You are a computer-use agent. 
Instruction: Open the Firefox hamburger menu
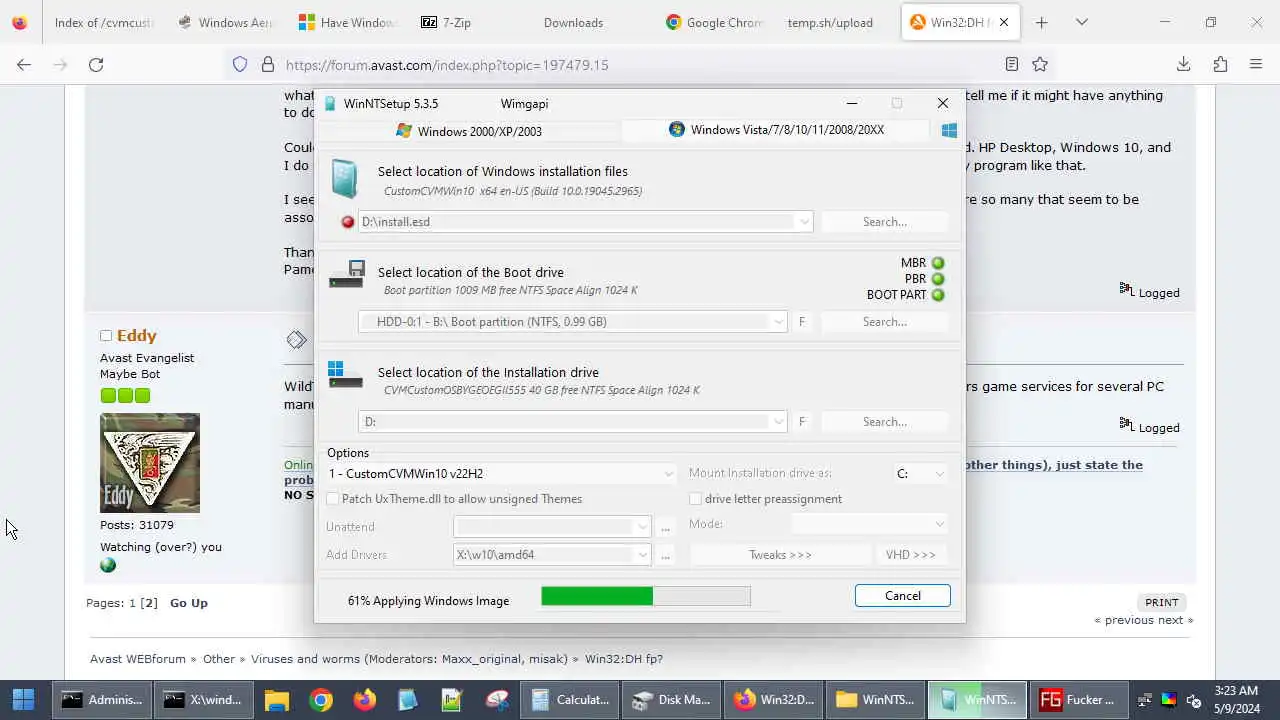(1256, 64)
